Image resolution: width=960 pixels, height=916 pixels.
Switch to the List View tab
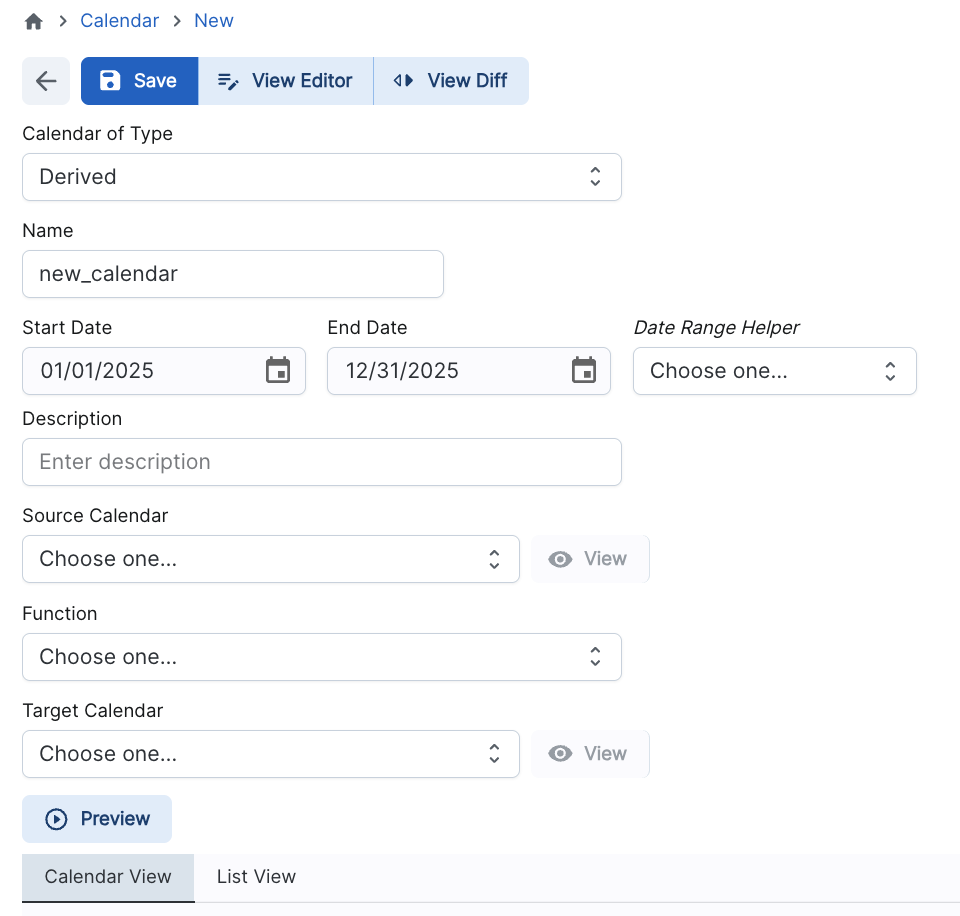(256, 877)
